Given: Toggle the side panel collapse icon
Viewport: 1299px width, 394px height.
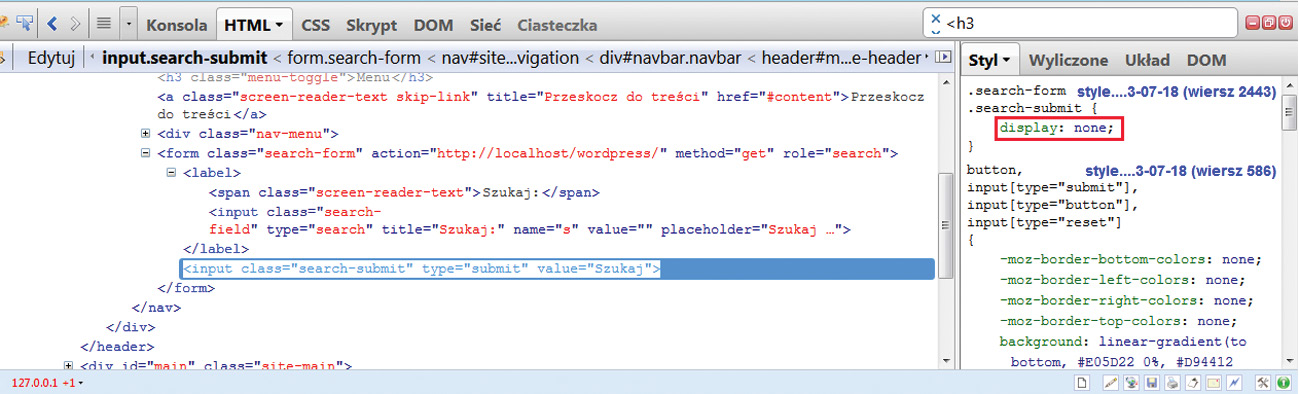Looking at the screenshot, I should tap(942, 58).
